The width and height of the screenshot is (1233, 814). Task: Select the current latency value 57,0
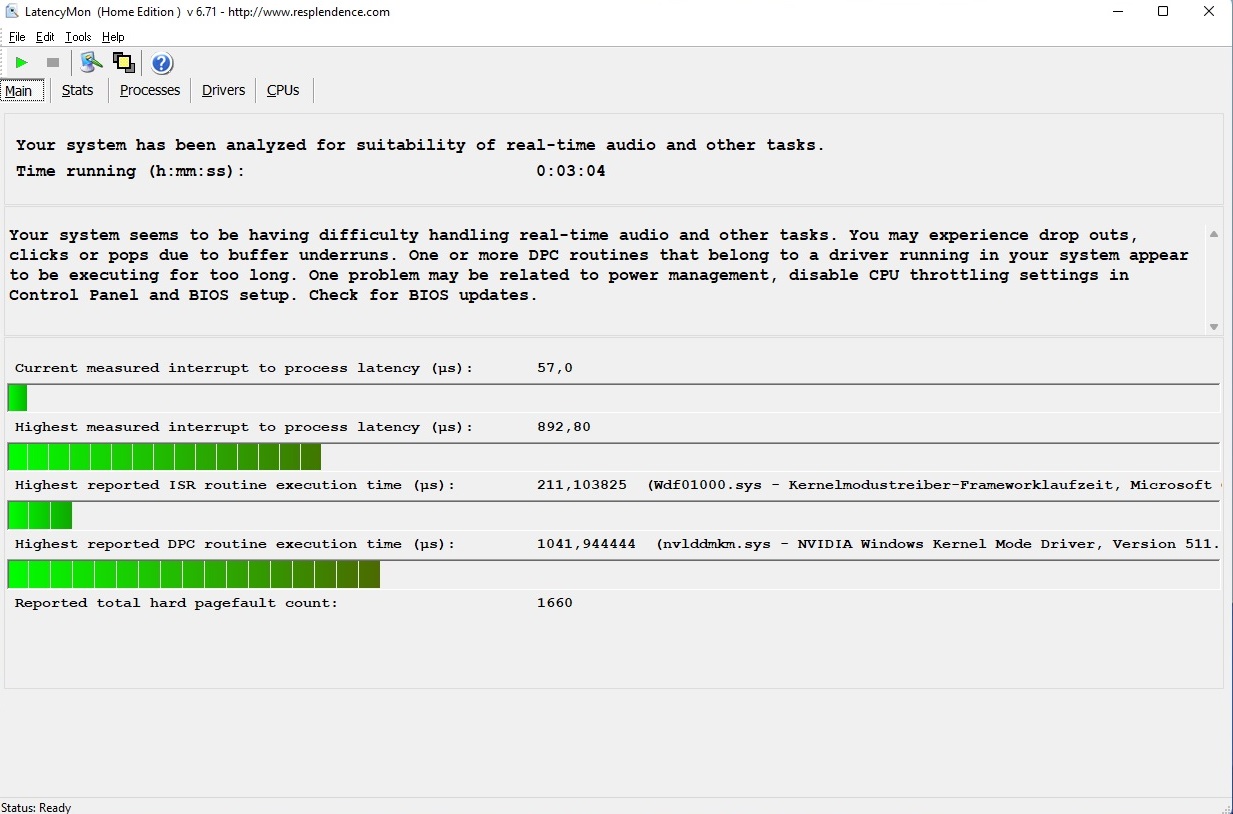tap(555, 368)
